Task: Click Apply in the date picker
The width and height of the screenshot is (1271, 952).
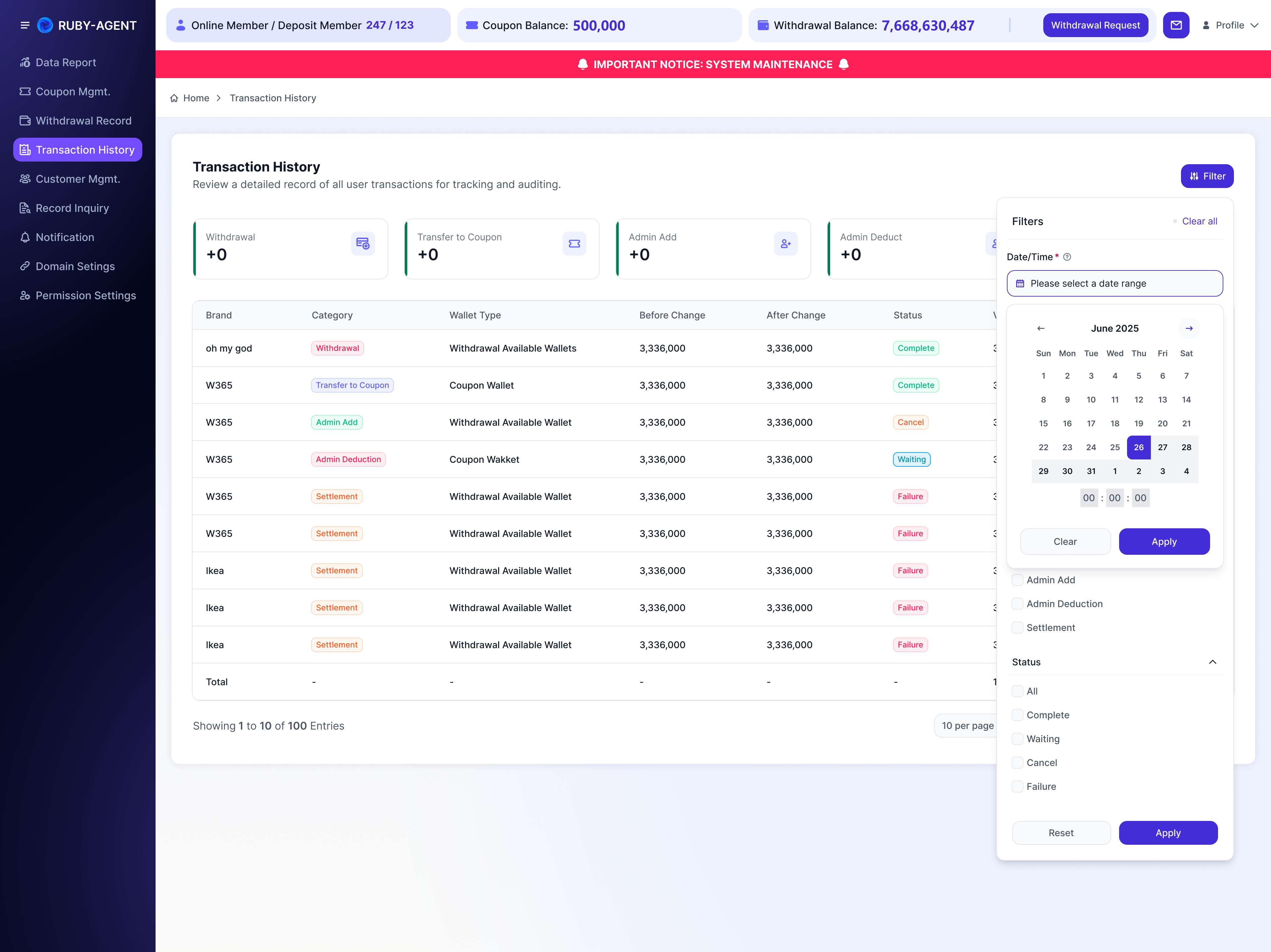Action: tap(1164, 541)
